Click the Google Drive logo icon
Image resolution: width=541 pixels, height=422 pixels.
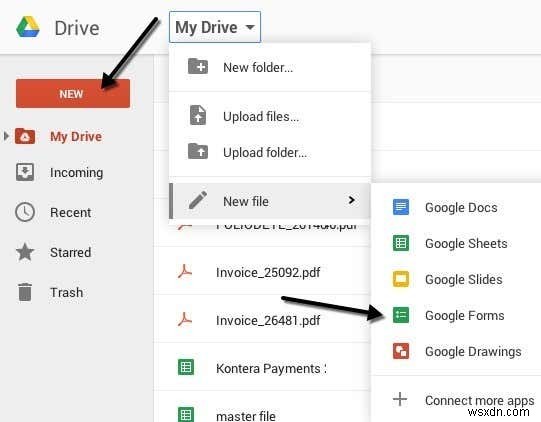pyautogui.click(x=28, y=27)
